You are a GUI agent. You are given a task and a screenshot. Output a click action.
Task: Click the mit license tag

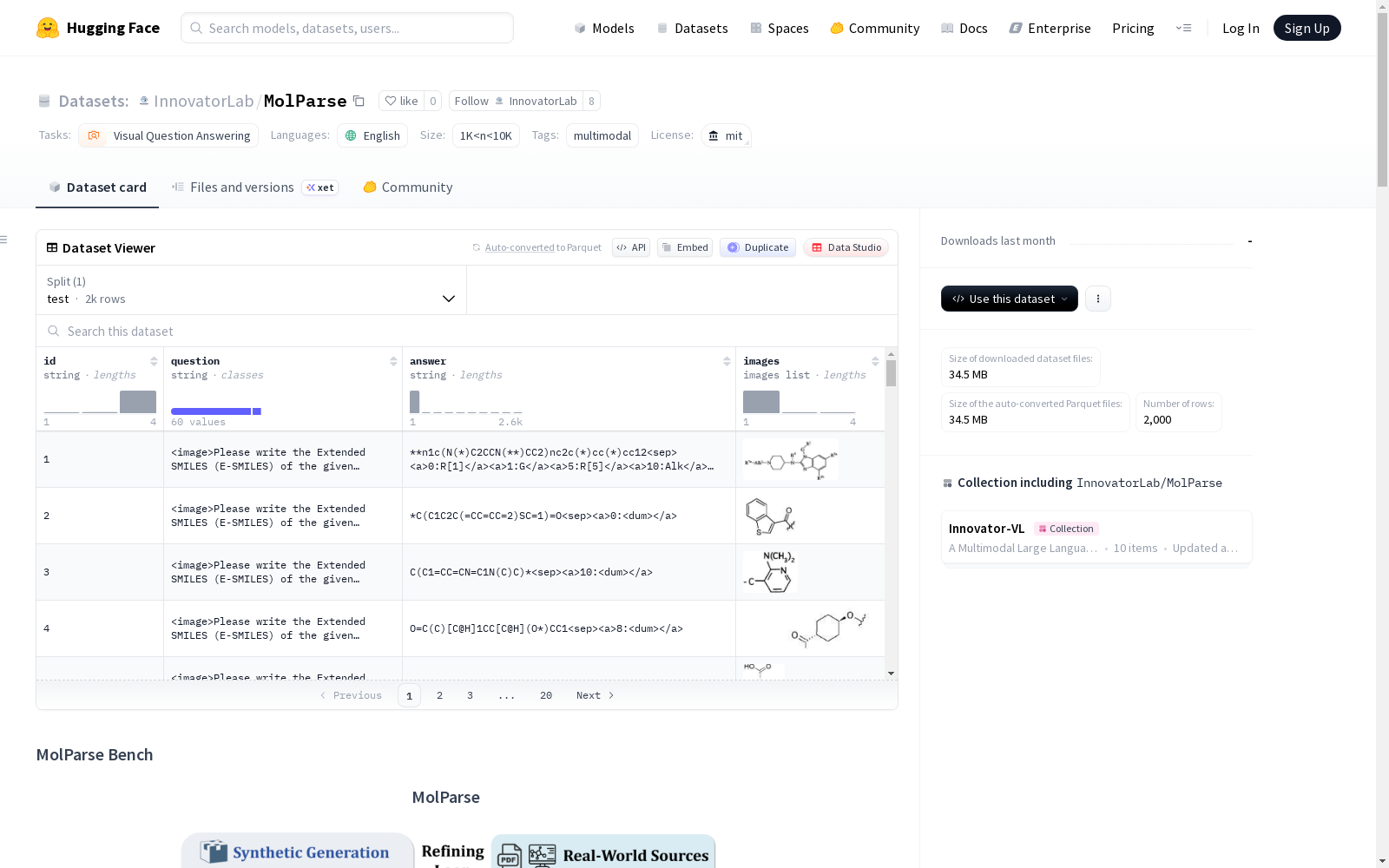[726, 135]
